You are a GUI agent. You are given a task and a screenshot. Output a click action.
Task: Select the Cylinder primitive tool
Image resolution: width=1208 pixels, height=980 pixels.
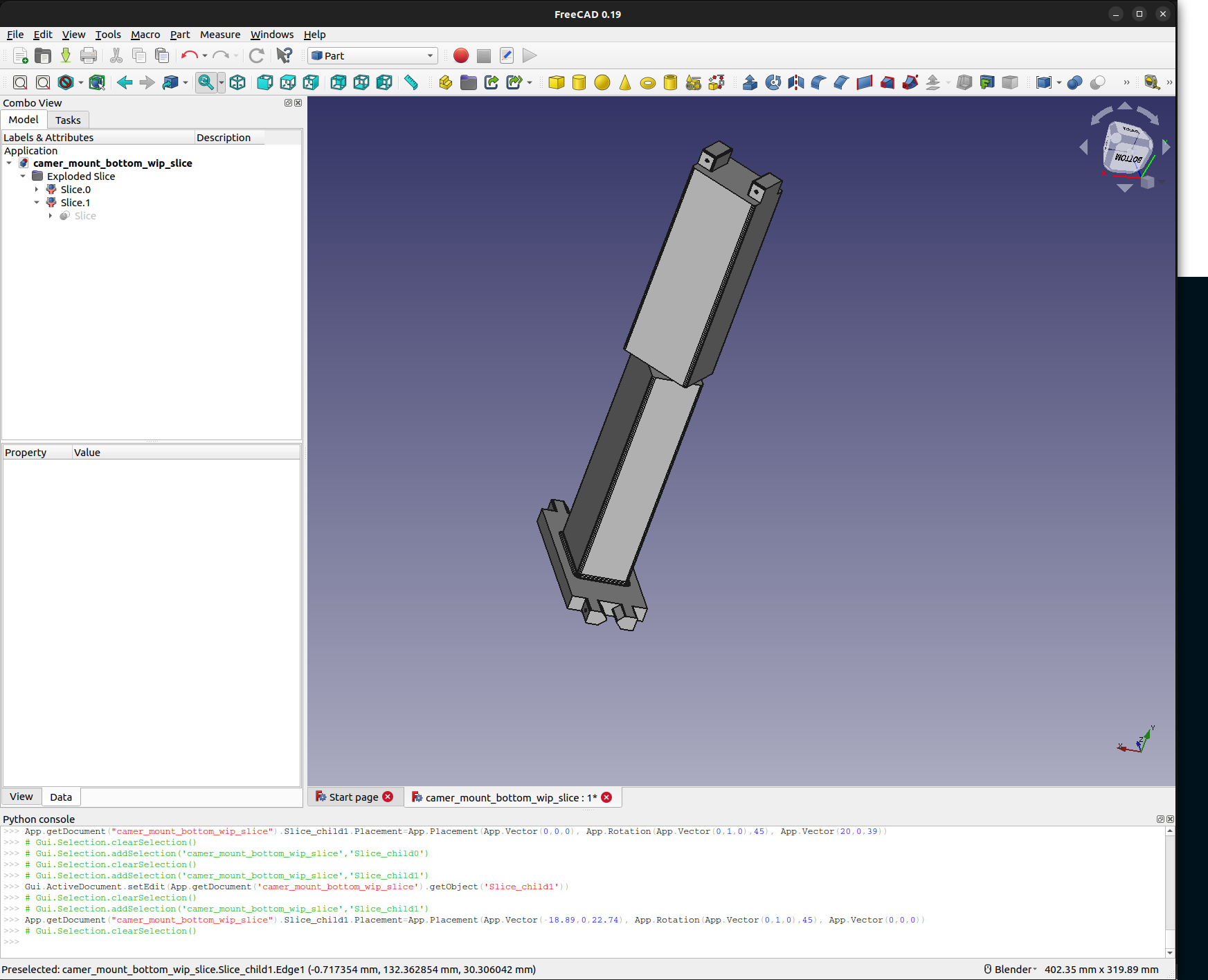click(x=579, y=82)
